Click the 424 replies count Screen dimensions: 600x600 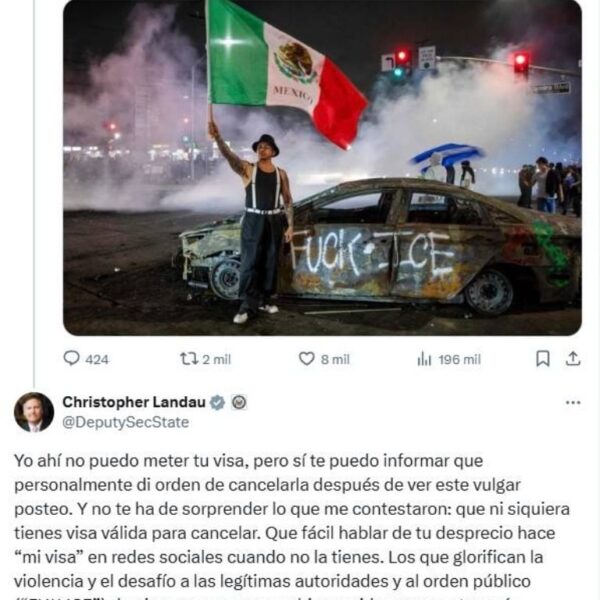[x=97, y=360]
